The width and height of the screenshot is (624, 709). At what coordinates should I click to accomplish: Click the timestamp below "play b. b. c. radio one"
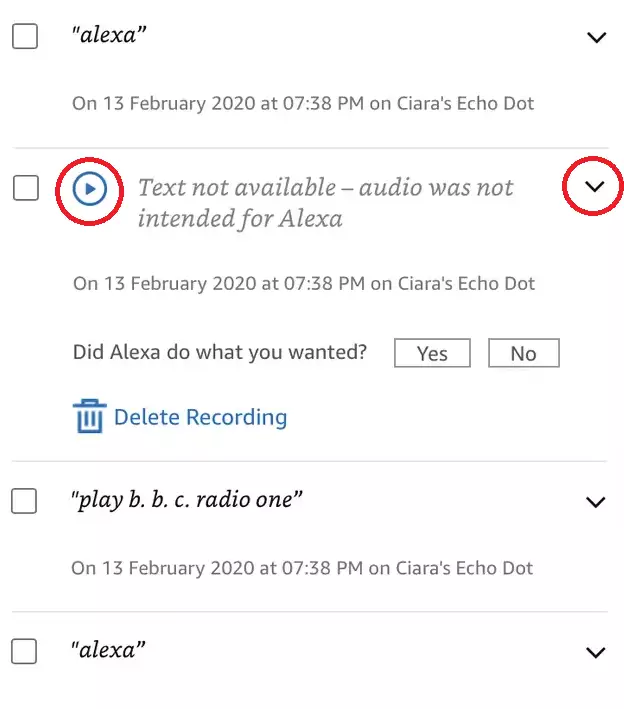point(303,568)
